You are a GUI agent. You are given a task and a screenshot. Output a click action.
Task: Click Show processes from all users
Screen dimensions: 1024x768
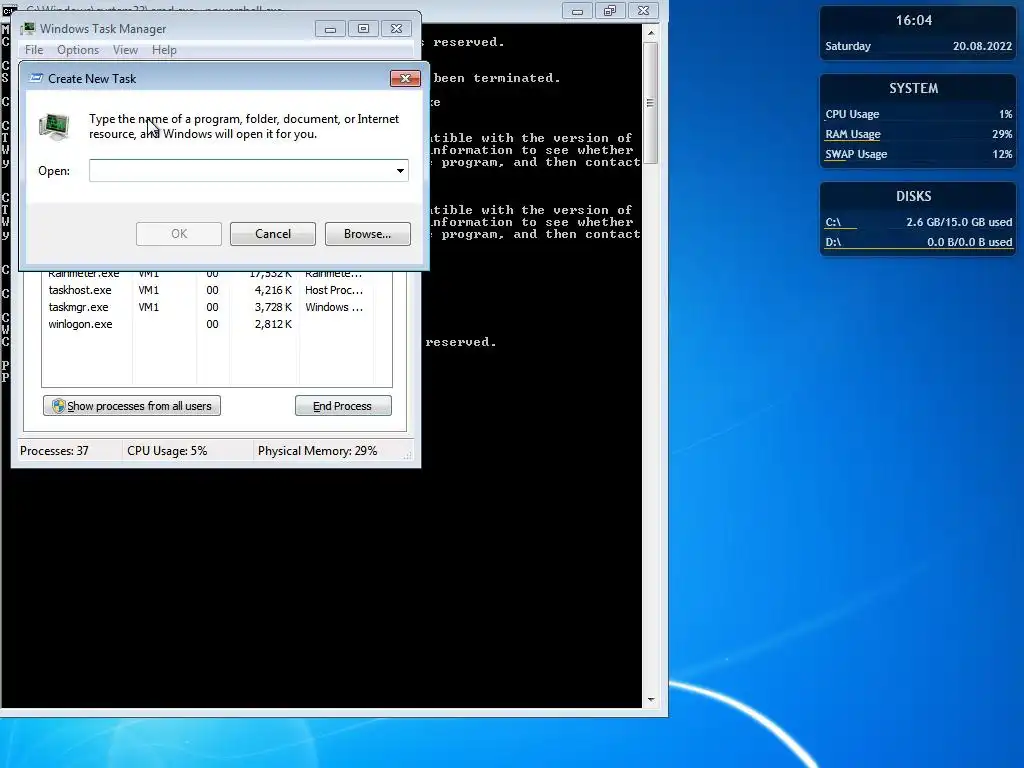[x=132, y=406]
